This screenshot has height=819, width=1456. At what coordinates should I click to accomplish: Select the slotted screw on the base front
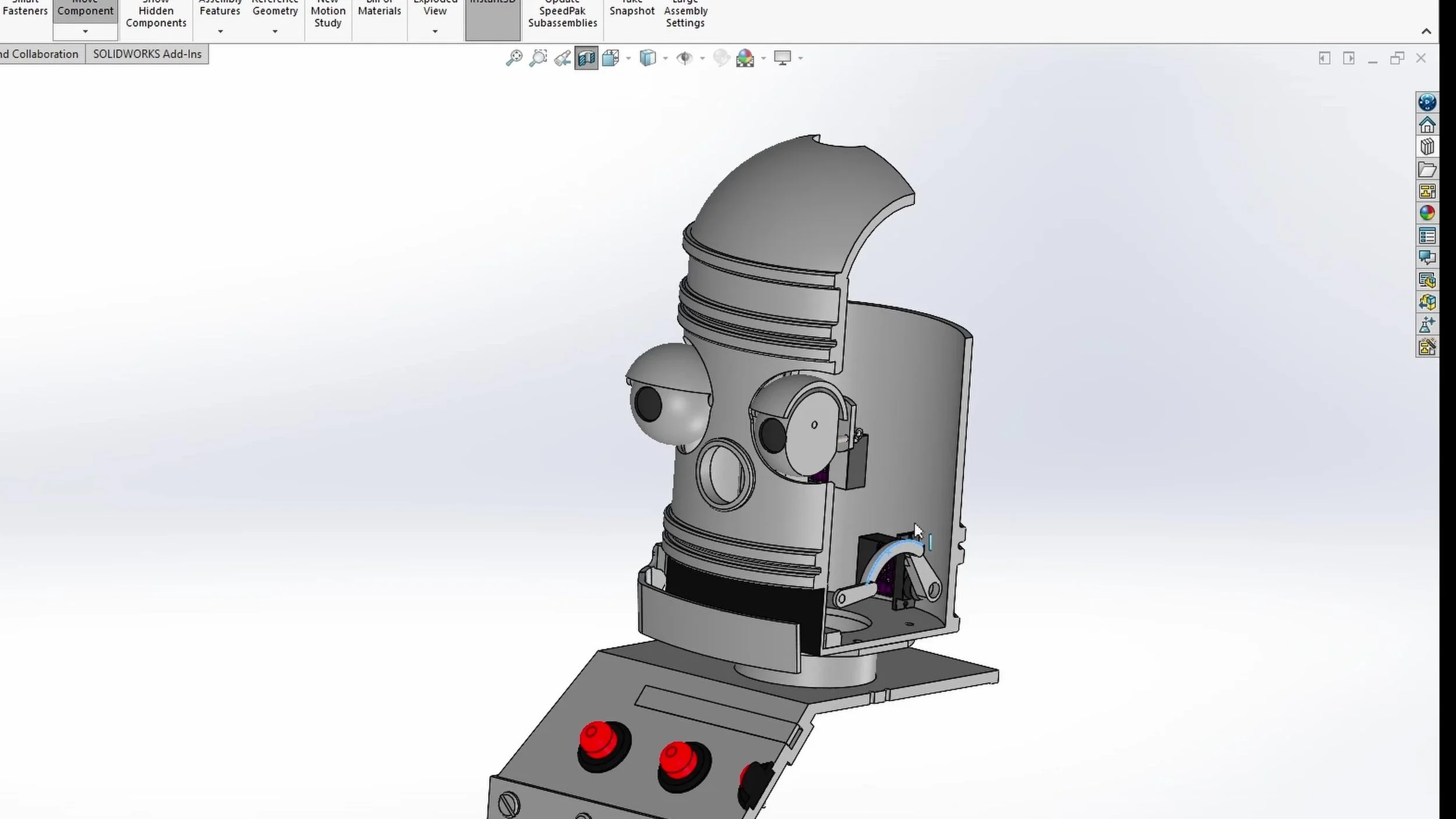[508, 804]
